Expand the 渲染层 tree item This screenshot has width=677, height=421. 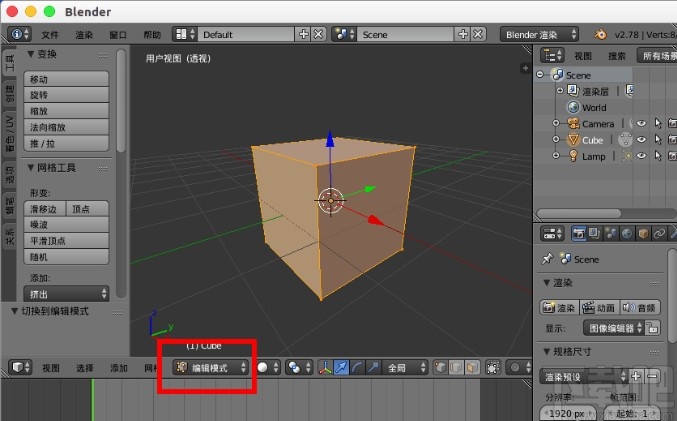[x=560, y=91]
